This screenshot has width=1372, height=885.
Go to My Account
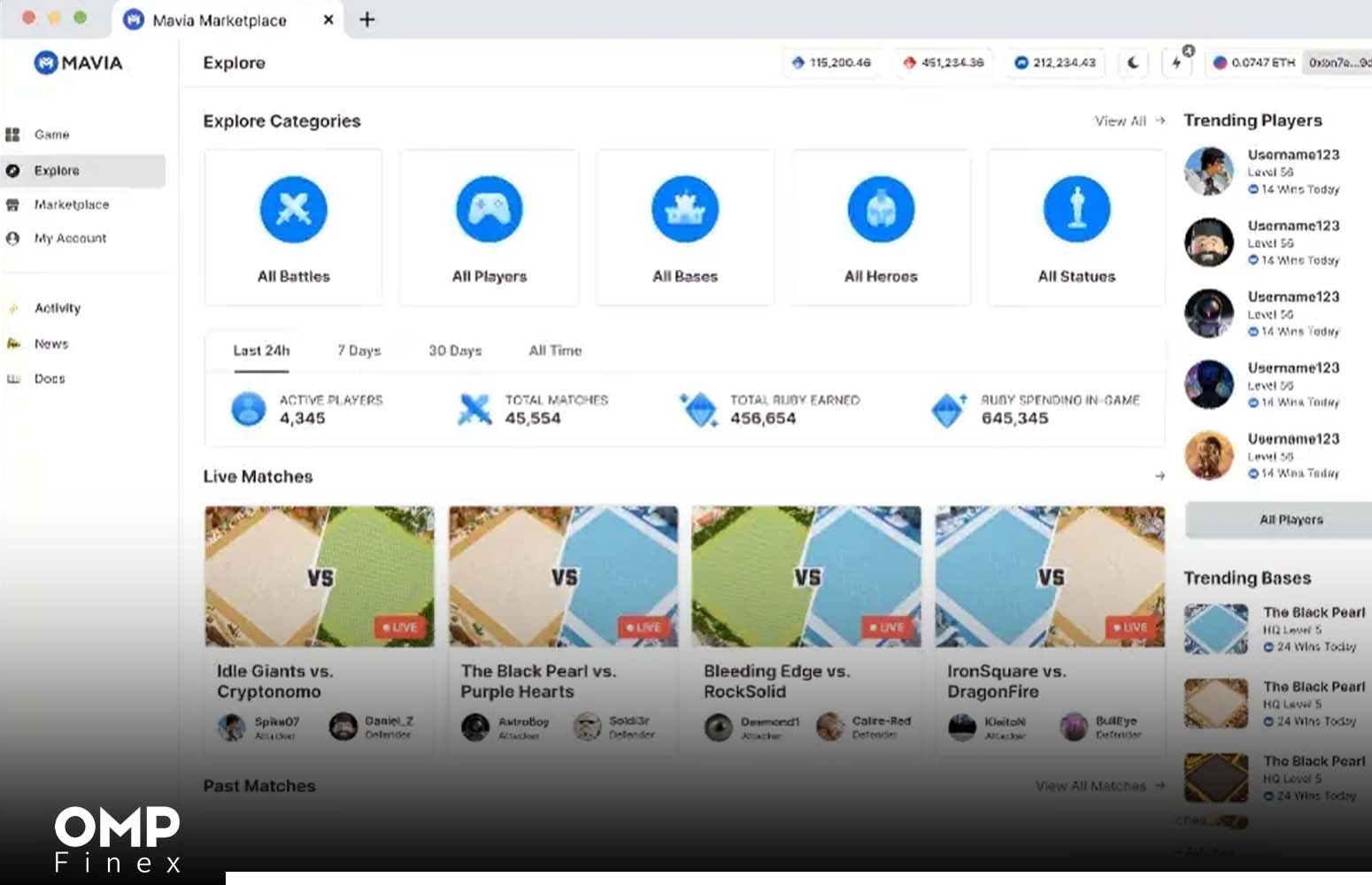[70, 238]
